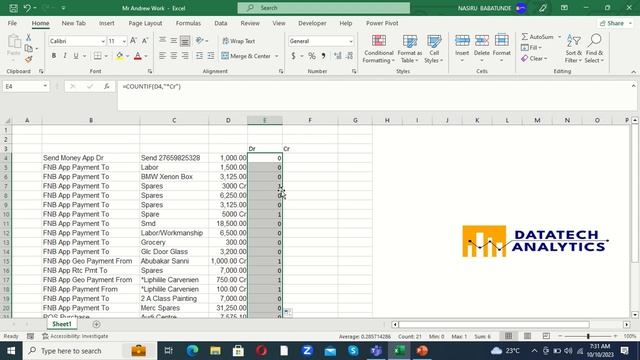Viewport: 640px width, 360px height.
Task: Click the Share button
Action: pos(615,23)
